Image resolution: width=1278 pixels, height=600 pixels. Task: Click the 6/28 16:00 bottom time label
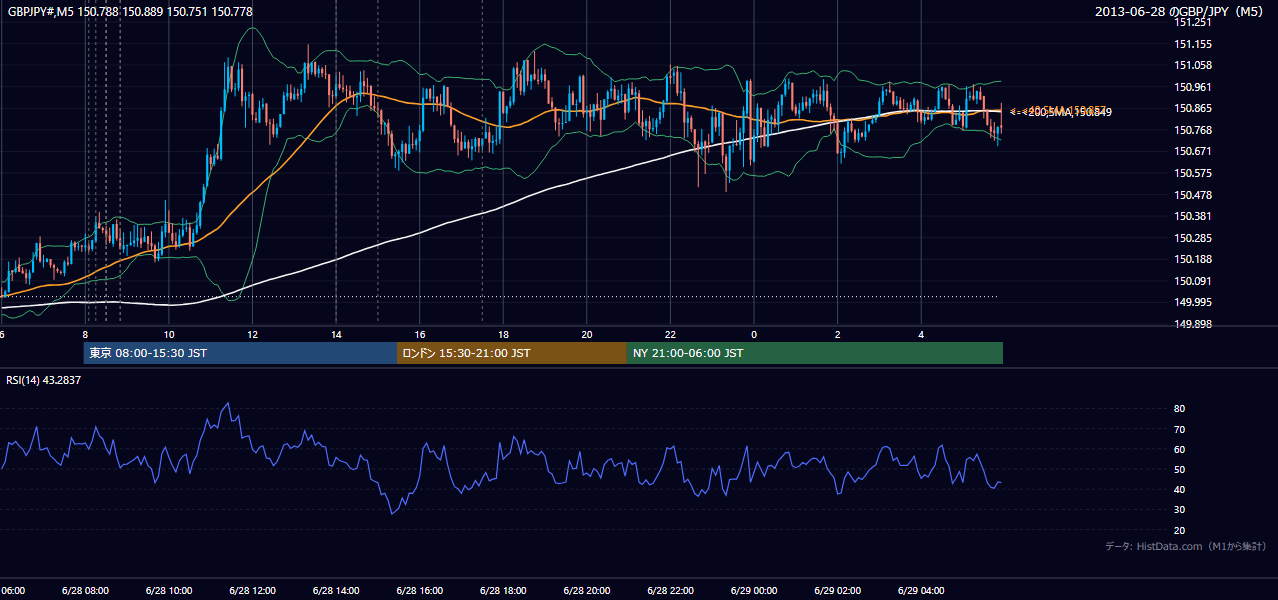point(420,591)
